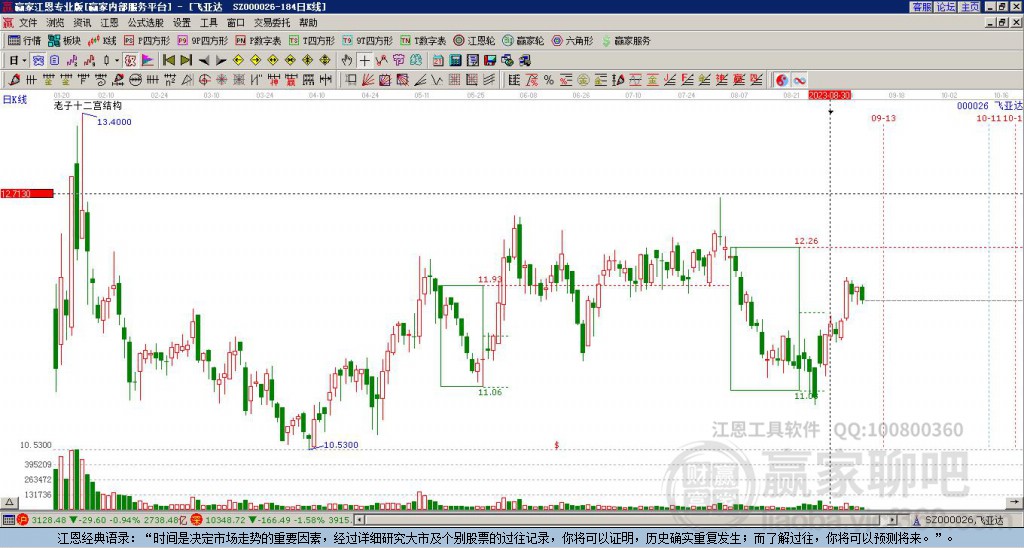Launch the 江恩轮 Gann wheel
The image size is (1024, 548).
[x=474, y=40]
